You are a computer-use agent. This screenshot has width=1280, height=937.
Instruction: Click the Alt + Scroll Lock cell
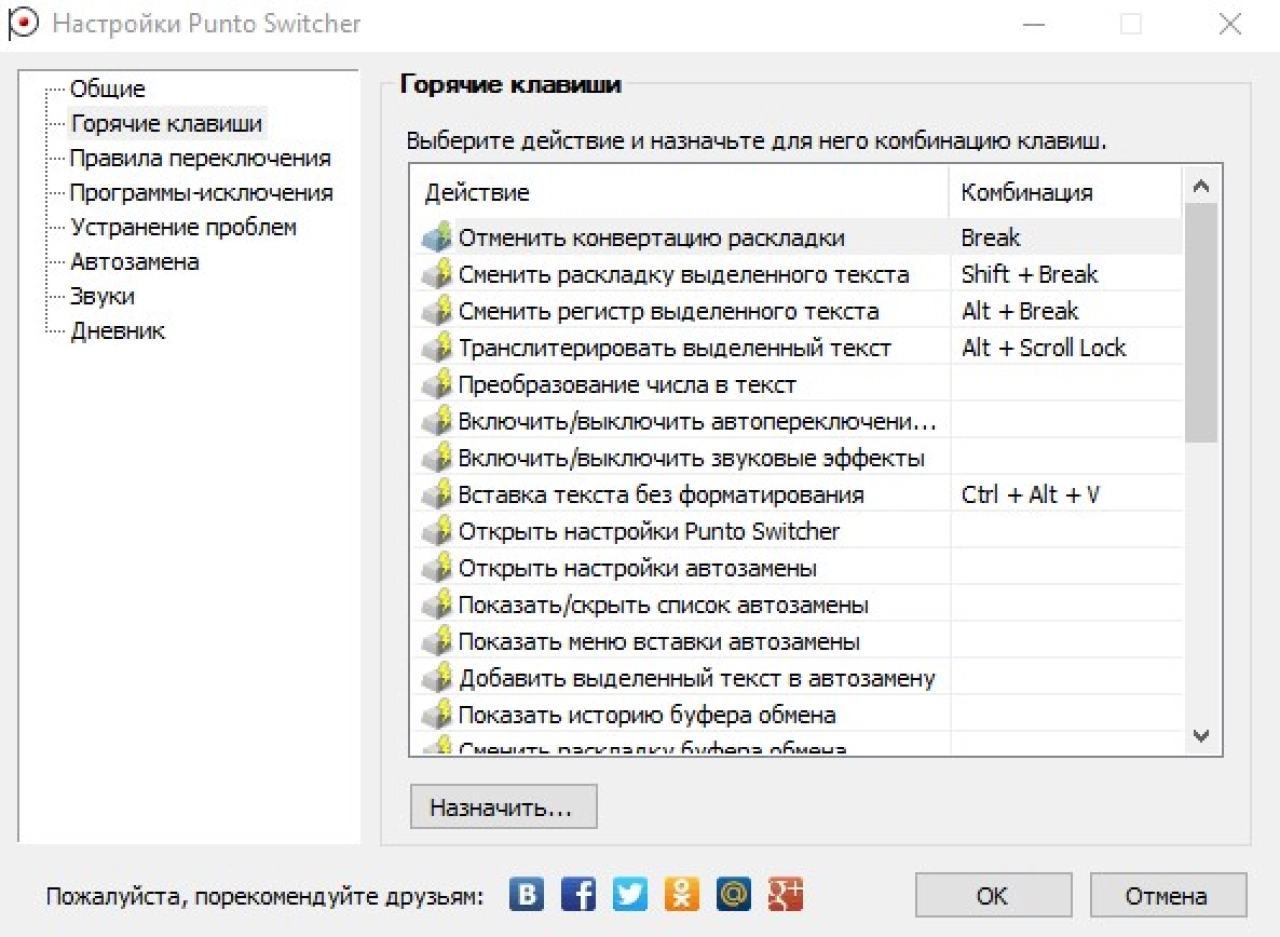1065,348
